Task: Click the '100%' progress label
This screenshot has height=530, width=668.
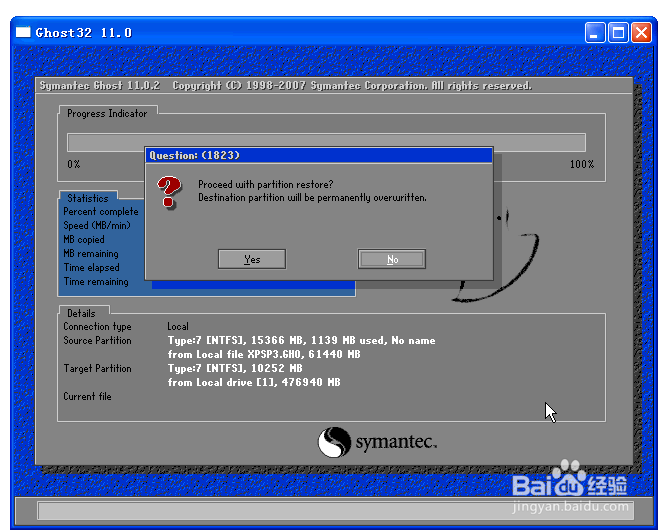Action: coord(582,164)
